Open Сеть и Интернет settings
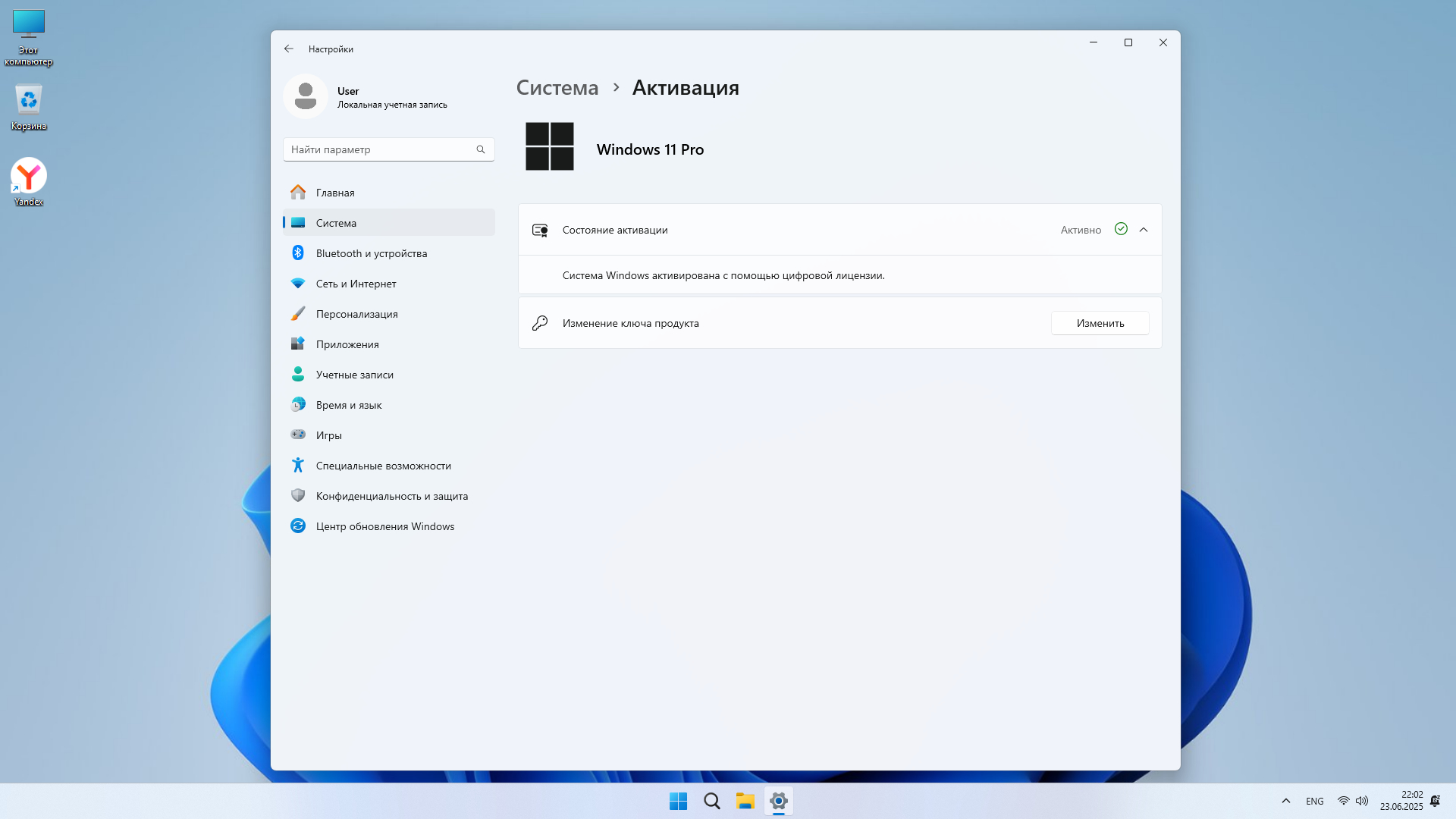The width and height of the screenshot is (1456, 819). click(x=356, y=284)
